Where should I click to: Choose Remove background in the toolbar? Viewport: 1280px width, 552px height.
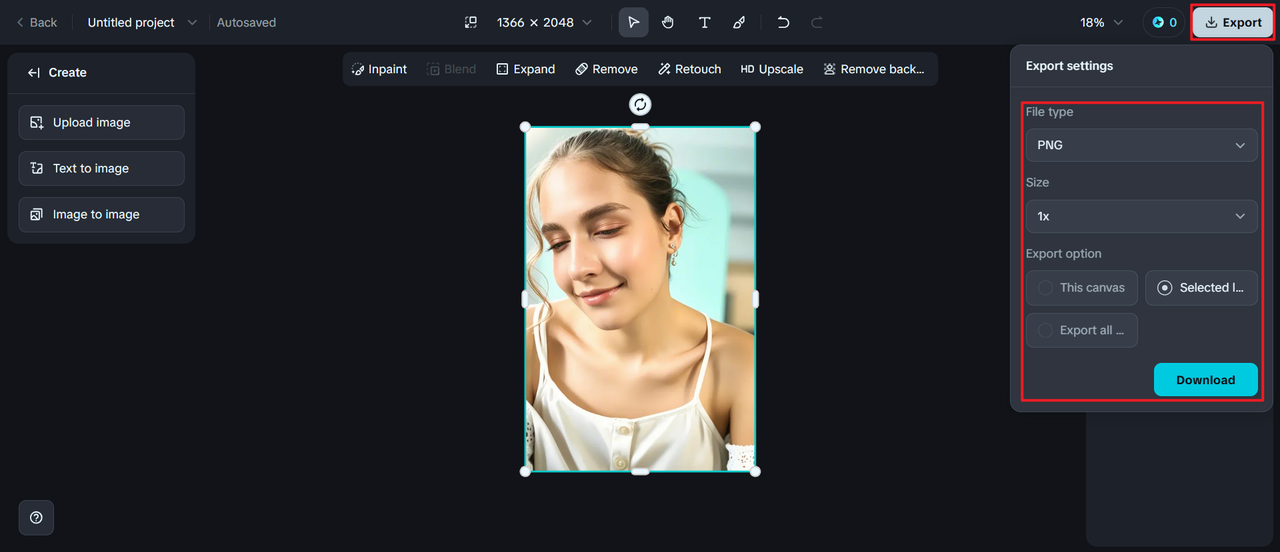[x=873, y=69]
